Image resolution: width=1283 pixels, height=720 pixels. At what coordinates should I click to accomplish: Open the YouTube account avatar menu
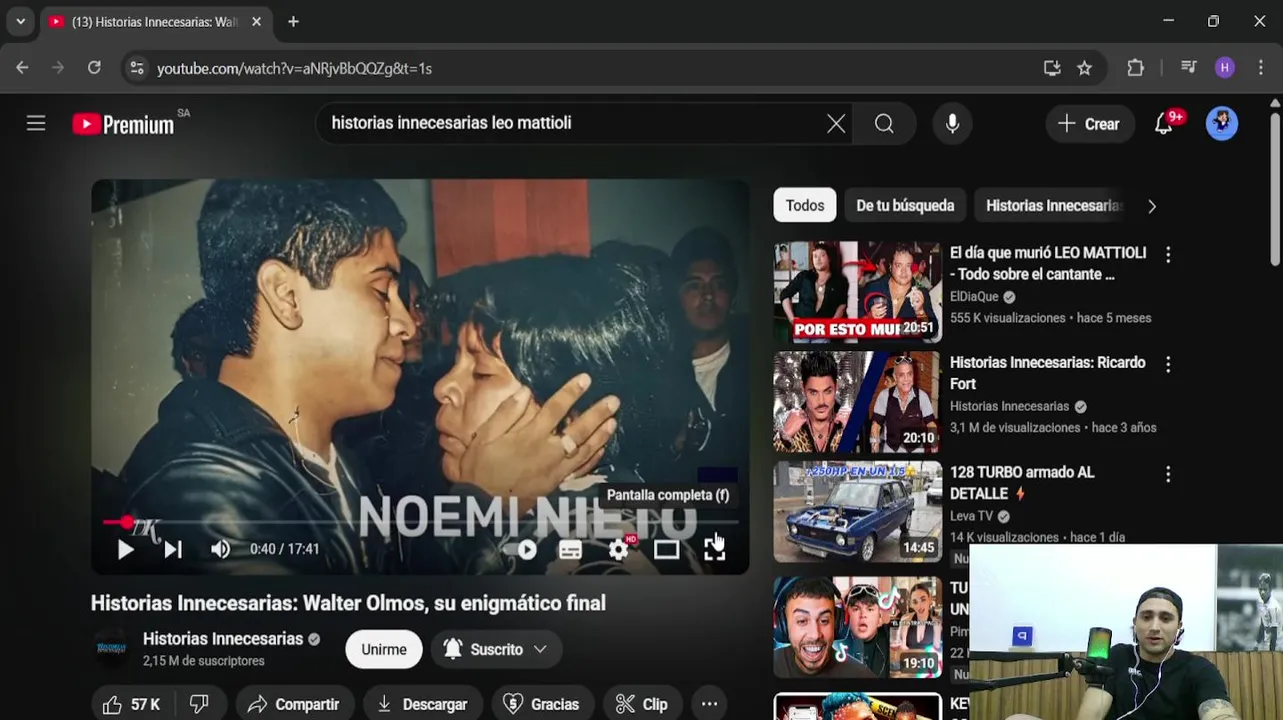[1222, 123]
